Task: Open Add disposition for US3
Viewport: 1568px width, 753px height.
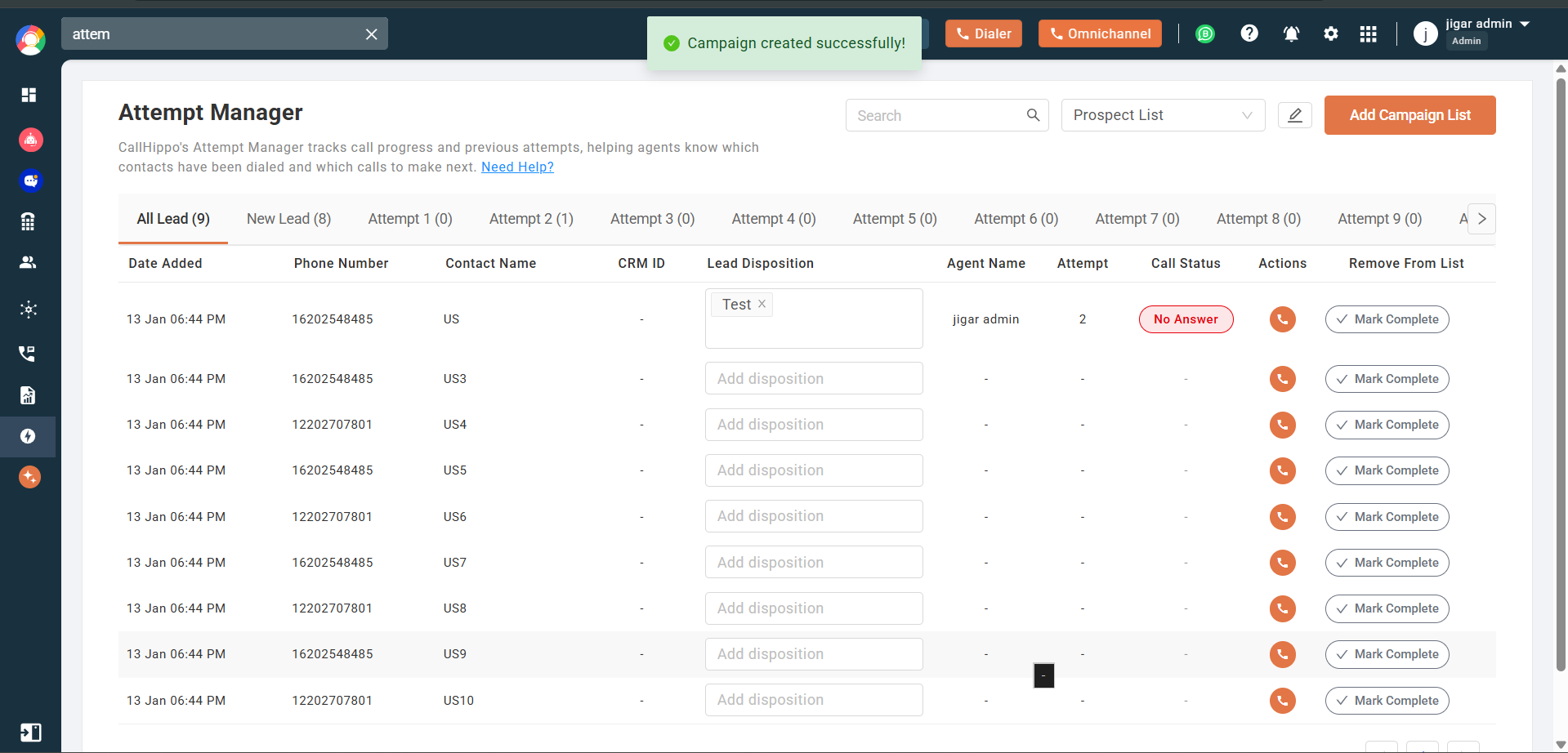Action: (814, 378)
